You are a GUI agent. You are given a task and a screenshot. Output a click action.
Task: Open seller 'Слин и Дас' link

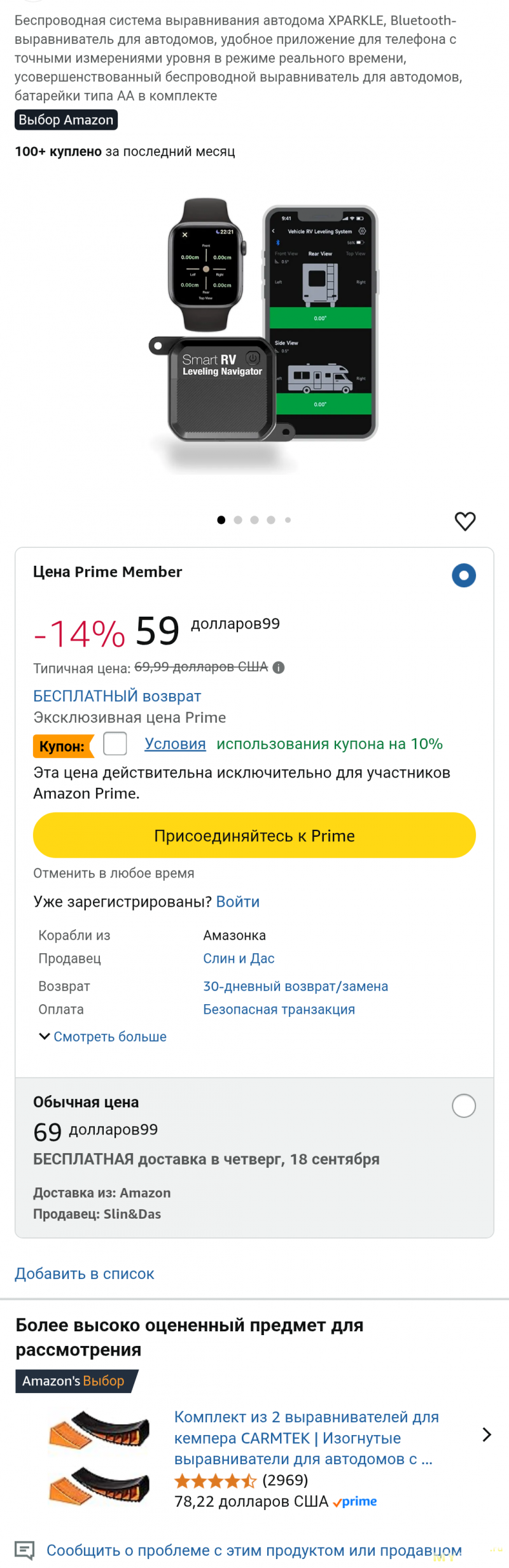coord(239,958)
